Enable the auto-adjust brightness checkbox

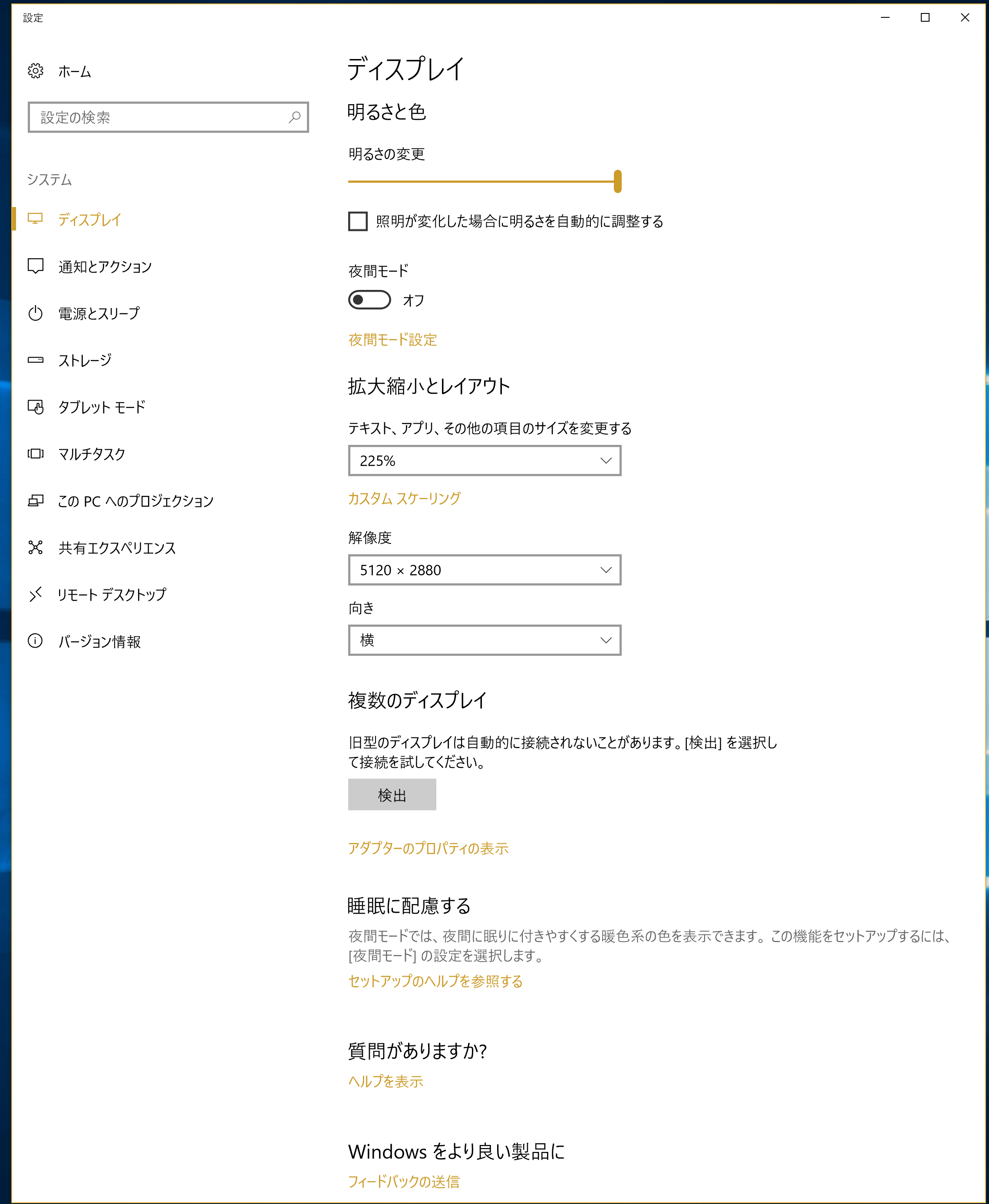click(x=358, y=221)
